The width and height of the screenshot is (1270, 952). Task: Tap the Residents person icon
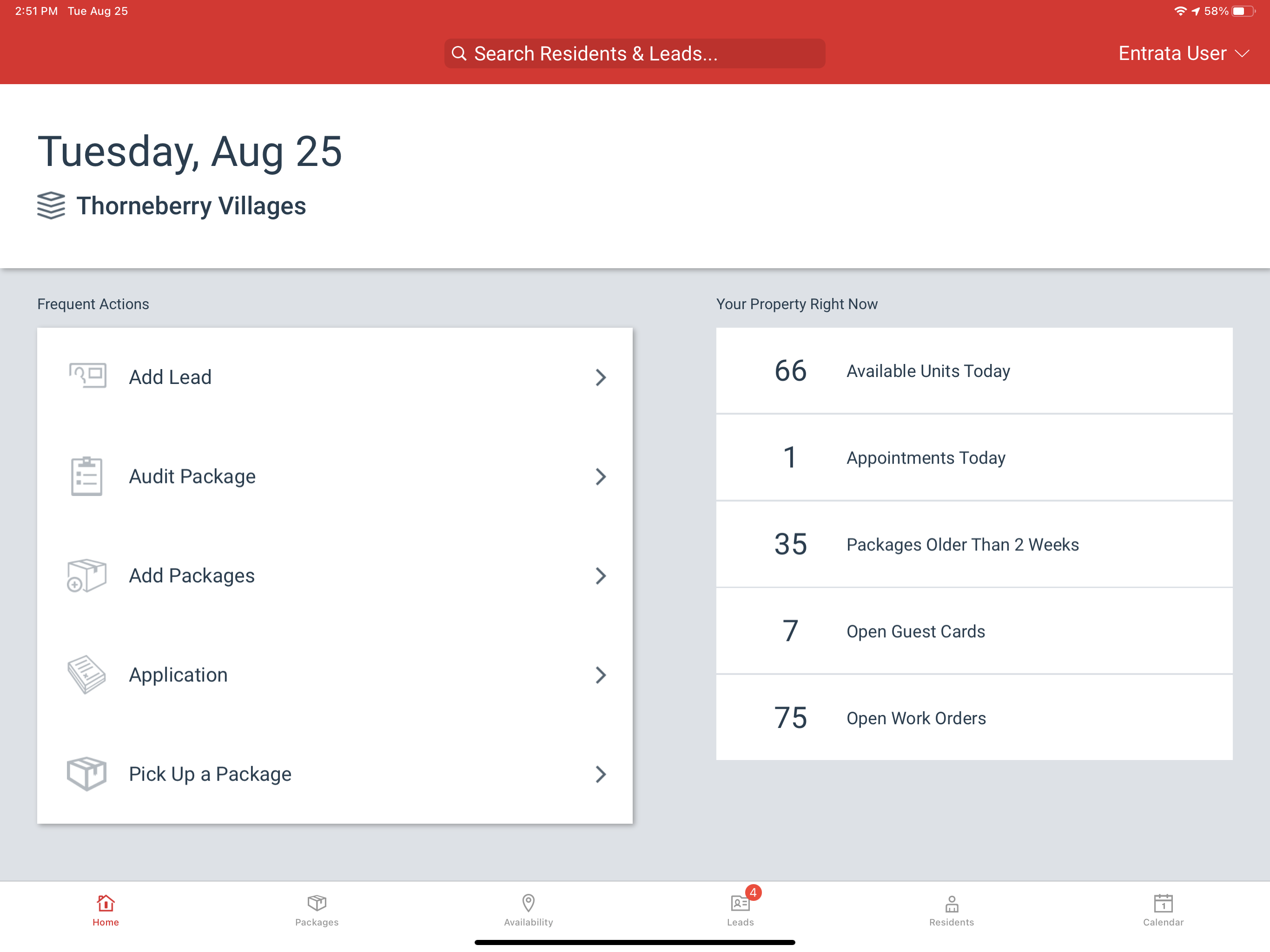tap(952, 904)
